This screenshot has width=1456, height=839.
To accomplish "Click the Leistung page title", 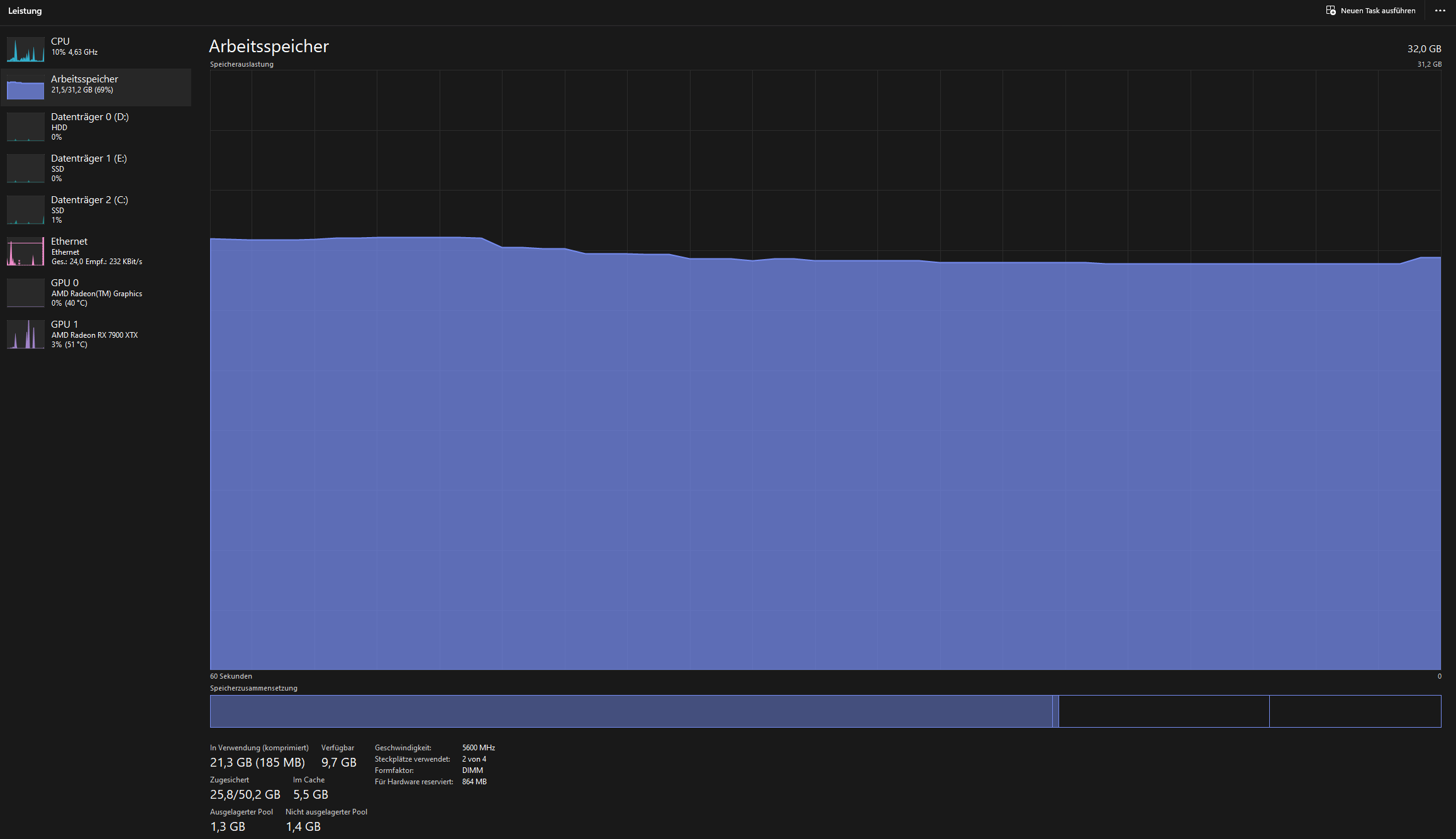I will [25, 11].
